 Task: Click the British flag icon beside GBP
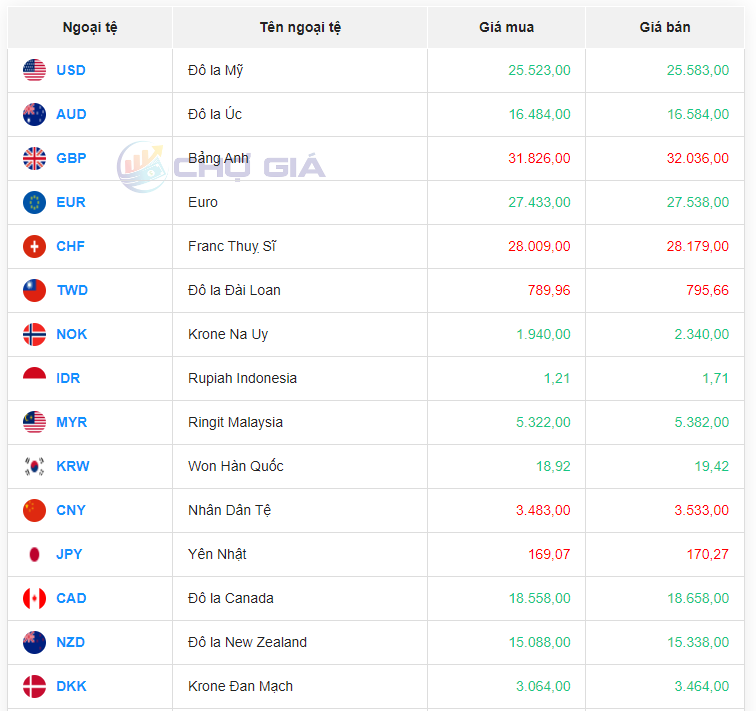(34, 158)
